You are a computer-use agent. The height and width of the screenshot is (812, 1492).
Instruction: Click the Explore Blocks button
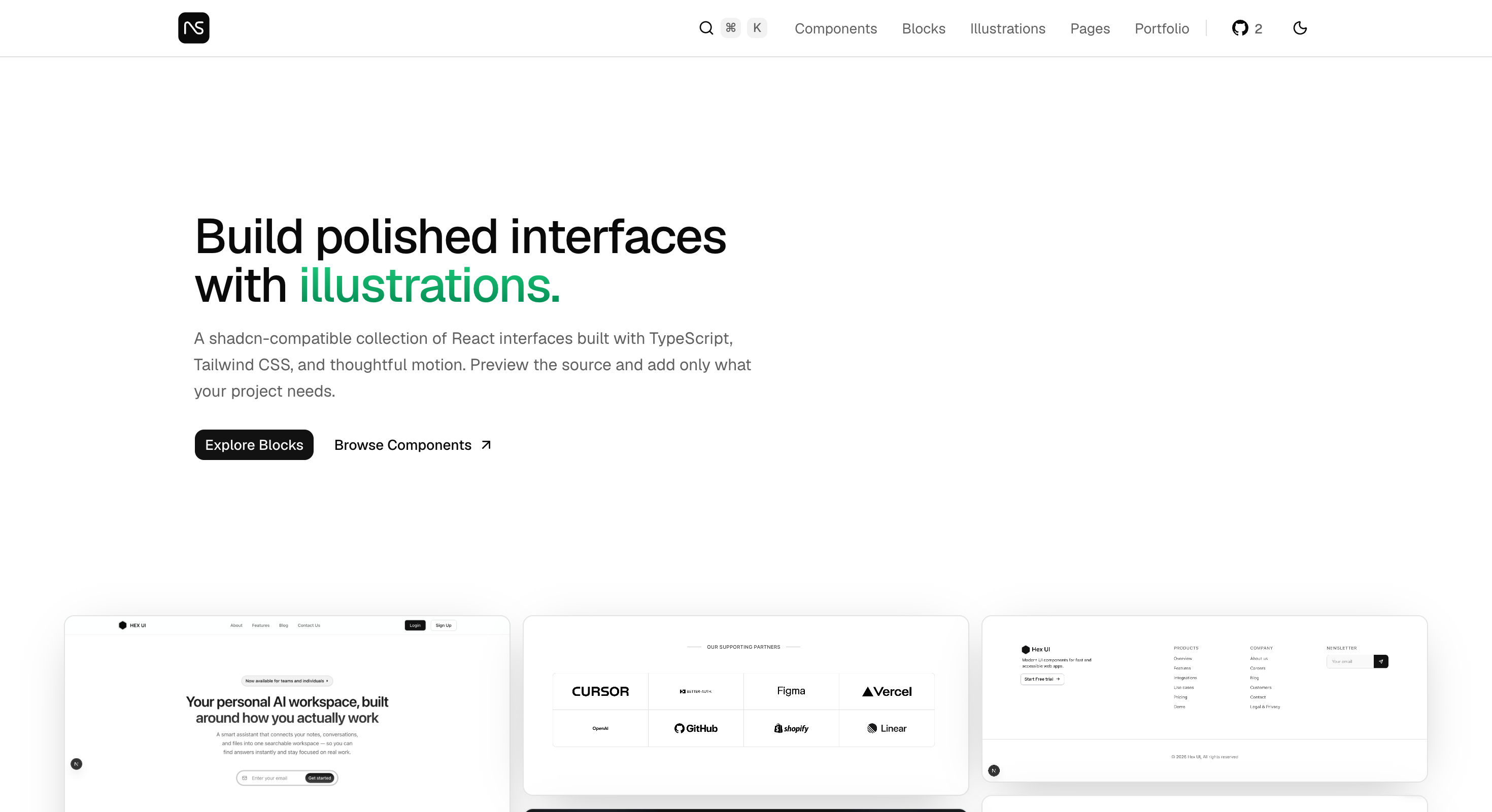(254, 444)
